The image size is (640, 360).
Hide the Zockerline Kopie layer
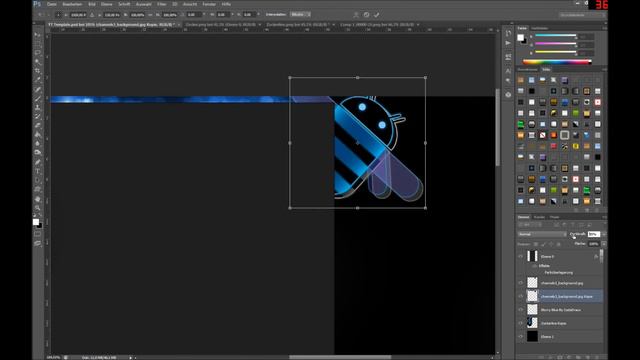click(520, 323)
